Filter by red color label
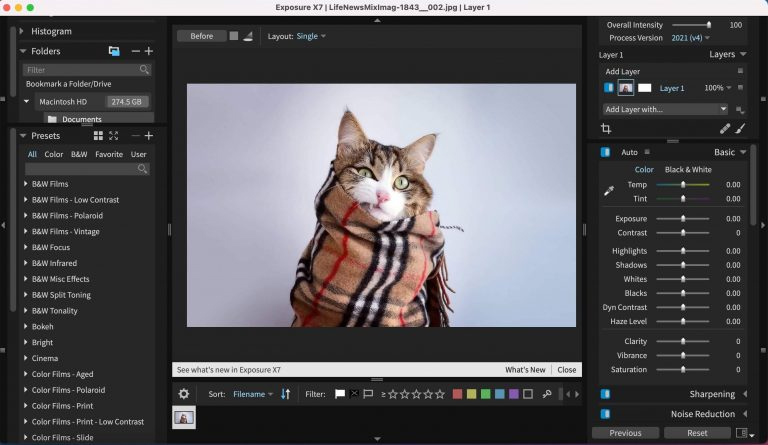 click(457, 394)
